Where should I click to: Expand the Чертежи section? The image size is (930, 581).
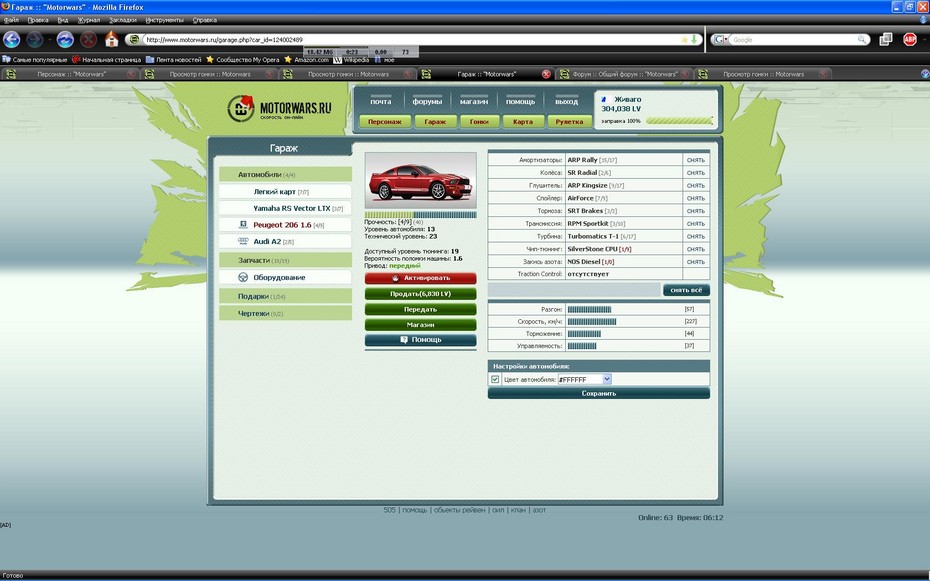pos(285,313)
